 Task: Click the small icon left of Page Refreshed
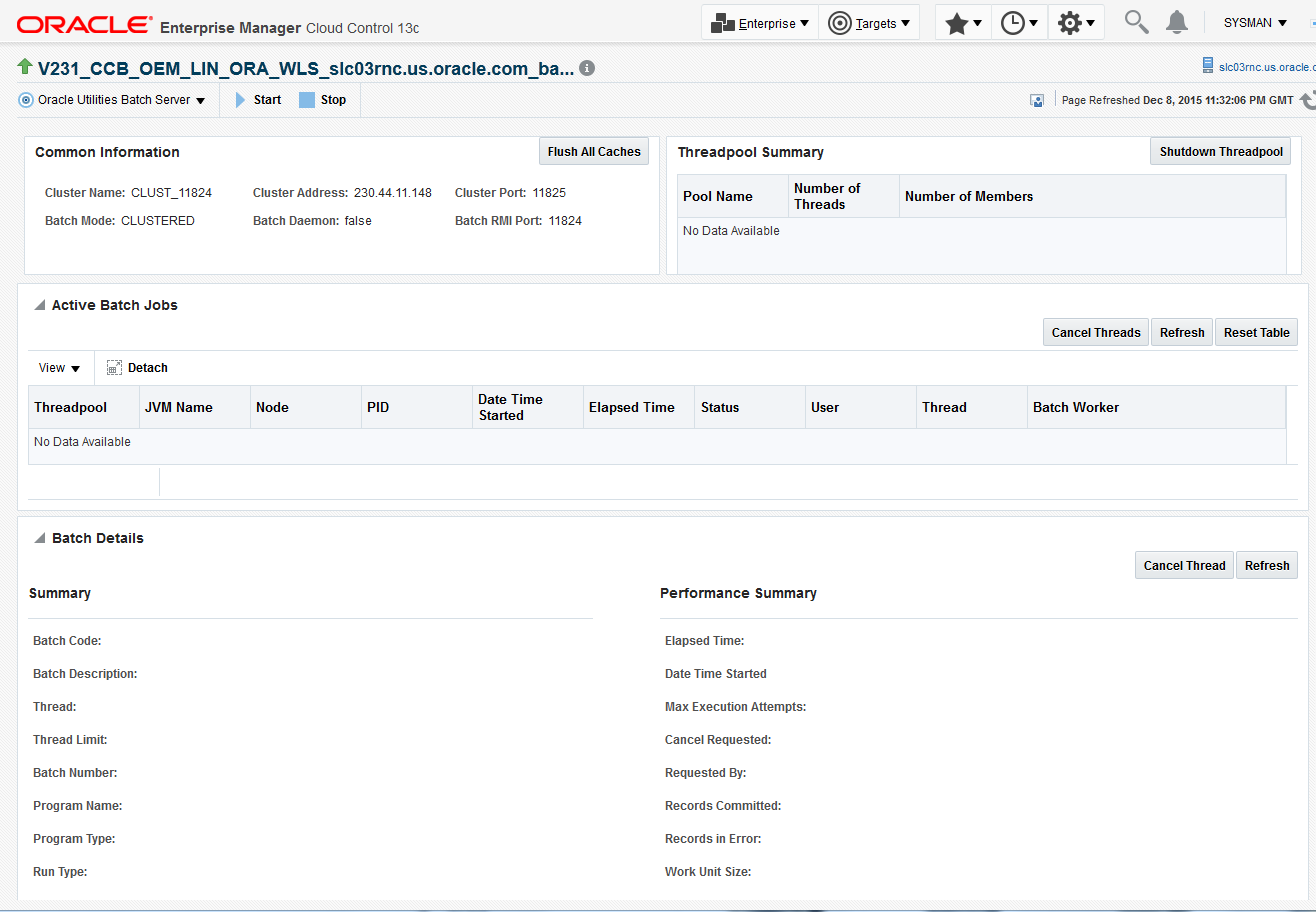[x=1037, y=100]
